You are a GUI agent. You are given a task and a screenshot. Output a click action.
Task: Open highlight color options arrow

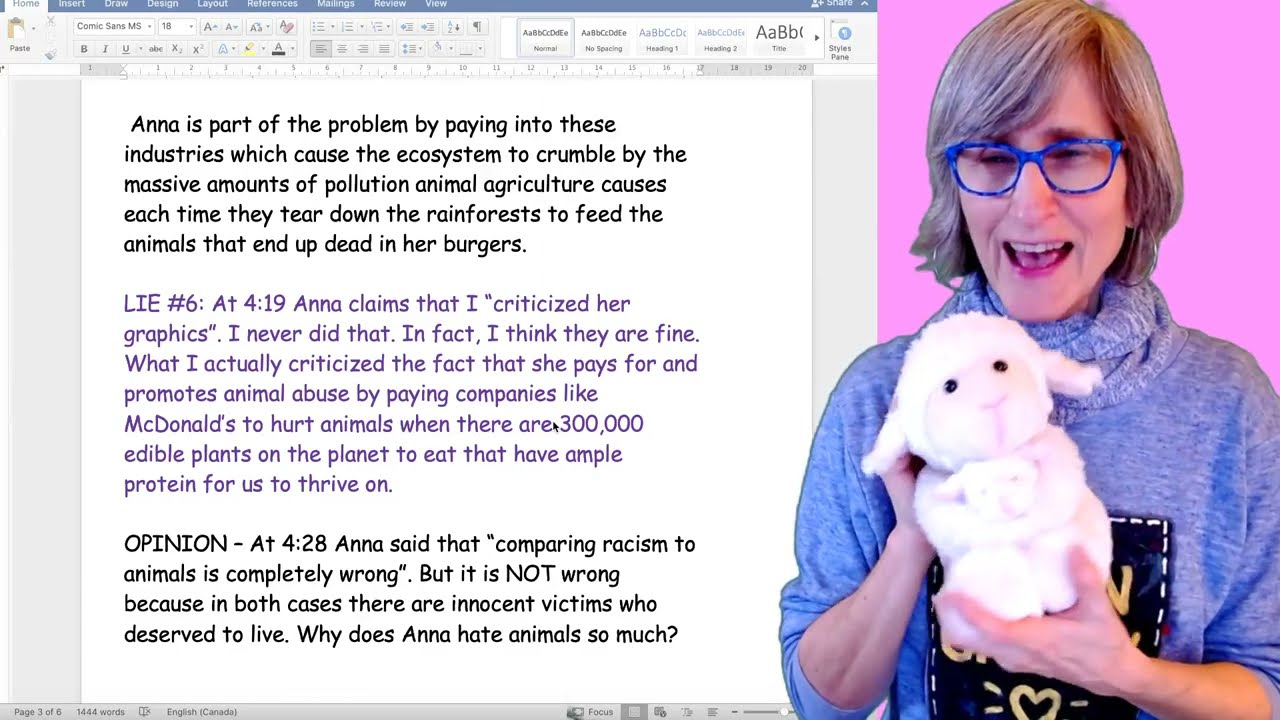tap(262, 49)
